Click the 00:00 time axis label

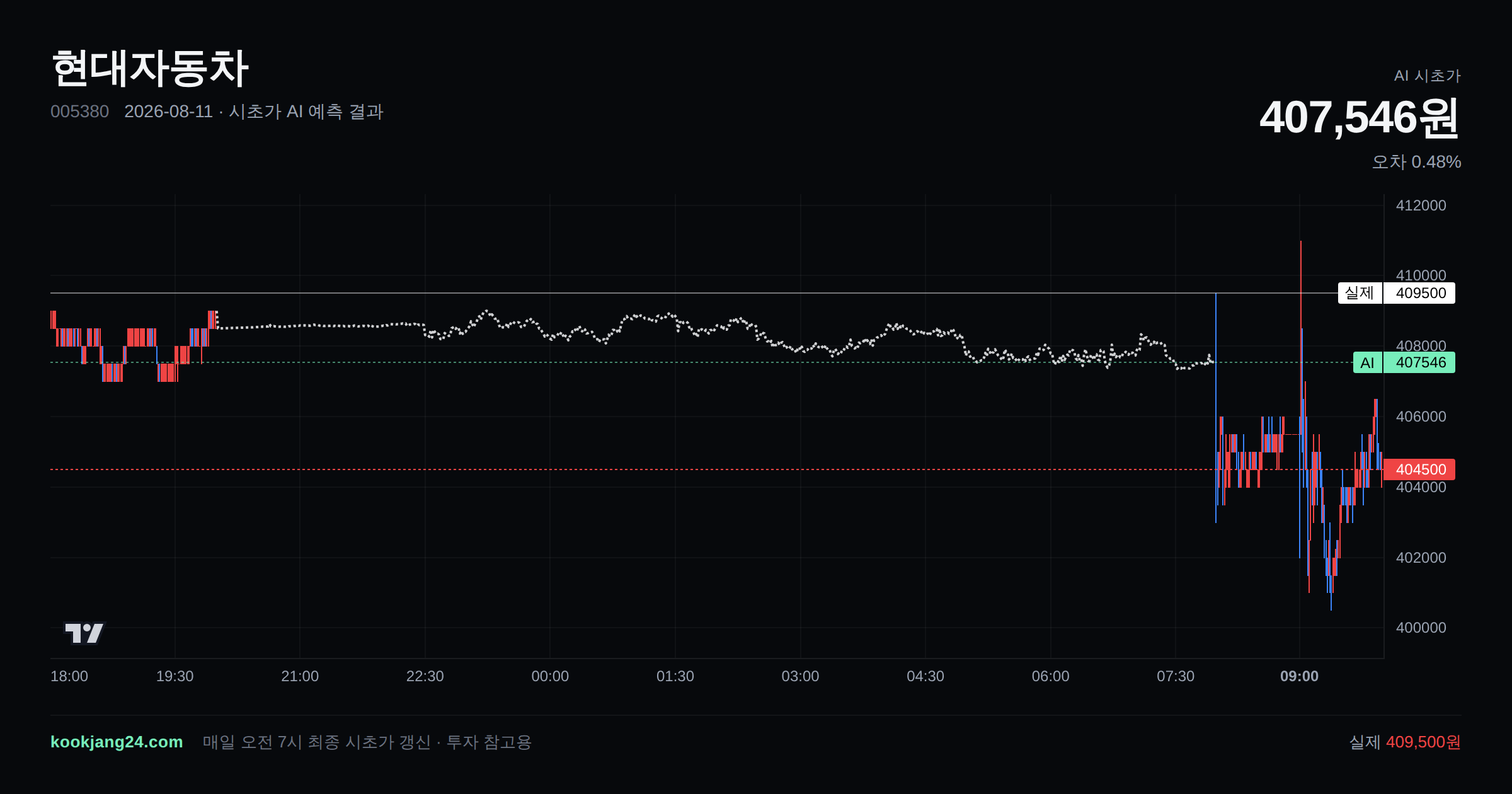[550, 676]
